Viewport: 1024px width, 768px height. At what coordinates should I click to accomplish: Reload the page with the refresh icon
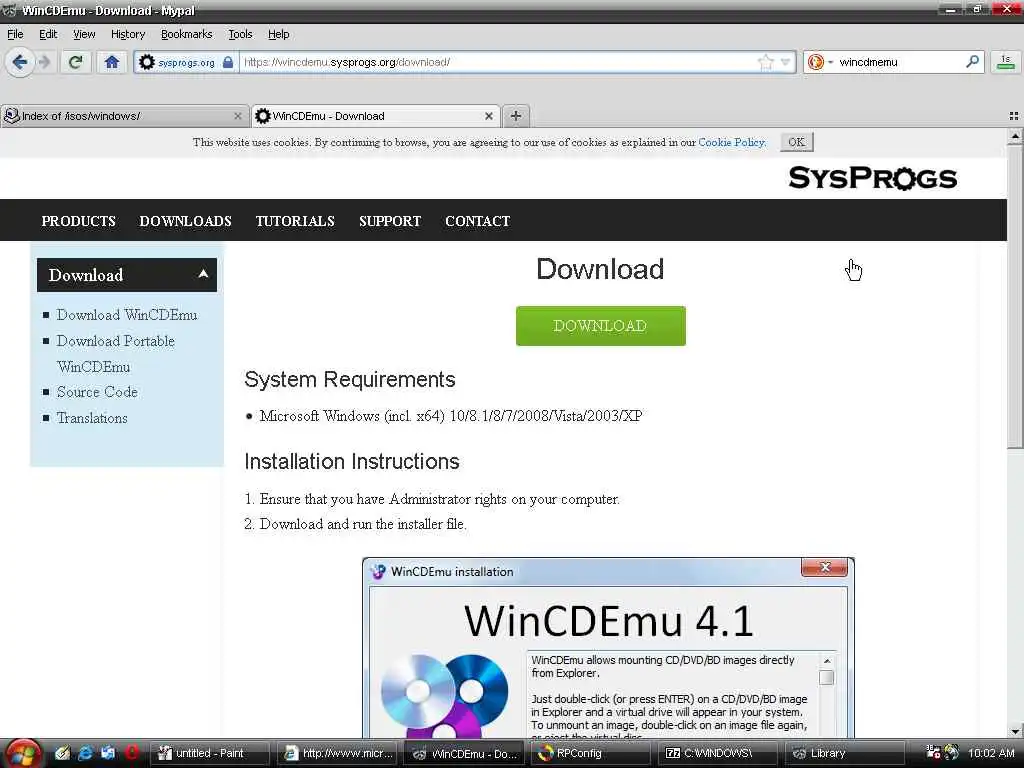[75, 63]
